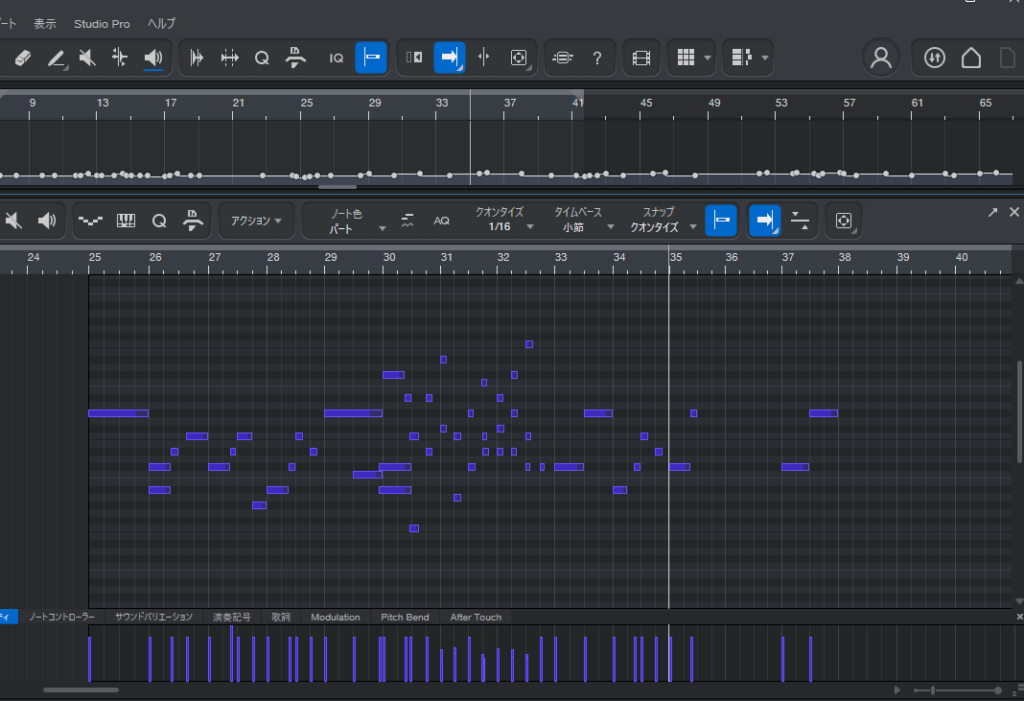This screenshot has width=1024, height=701.
Task: Open the アクション dropdown menu
Action: 256,220
